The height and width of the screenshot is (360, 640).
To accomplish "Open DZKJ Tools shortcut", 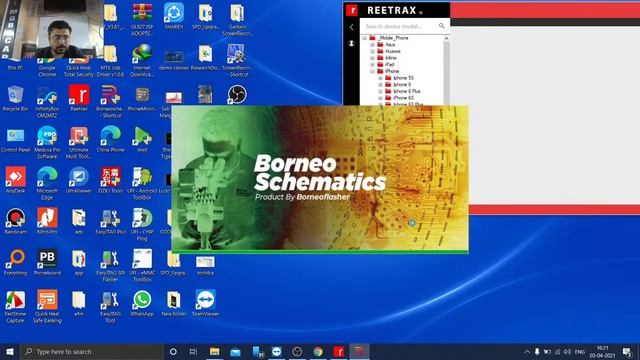I will point(111,180).
